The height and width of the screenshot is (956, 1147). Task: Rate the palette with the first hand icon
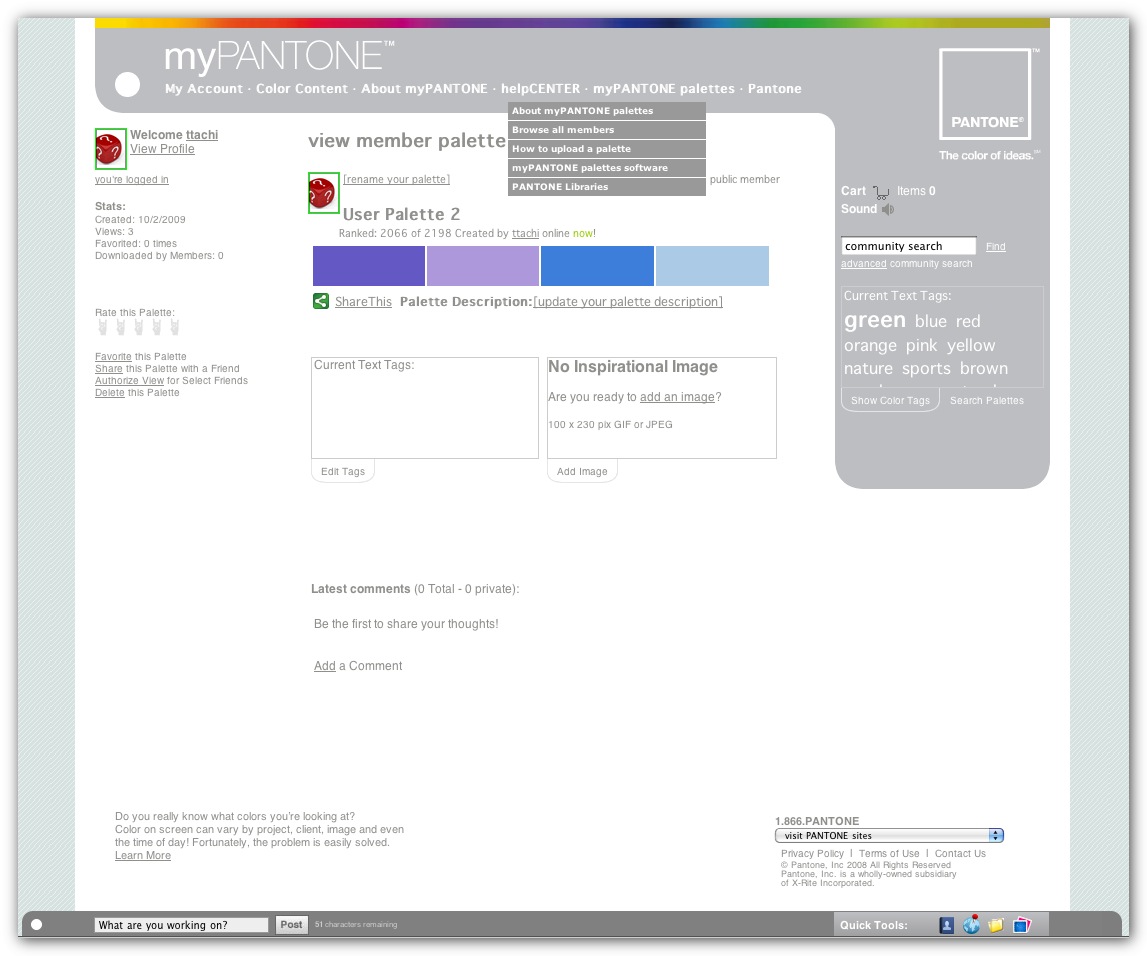[x=102, y=326]
